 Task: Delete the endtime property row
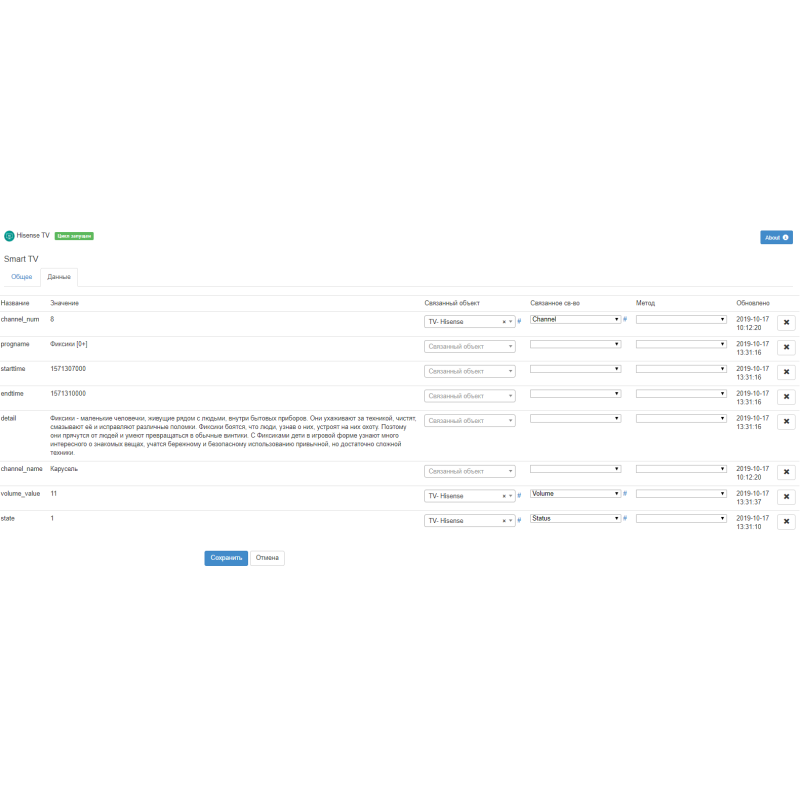coord(785,397)
